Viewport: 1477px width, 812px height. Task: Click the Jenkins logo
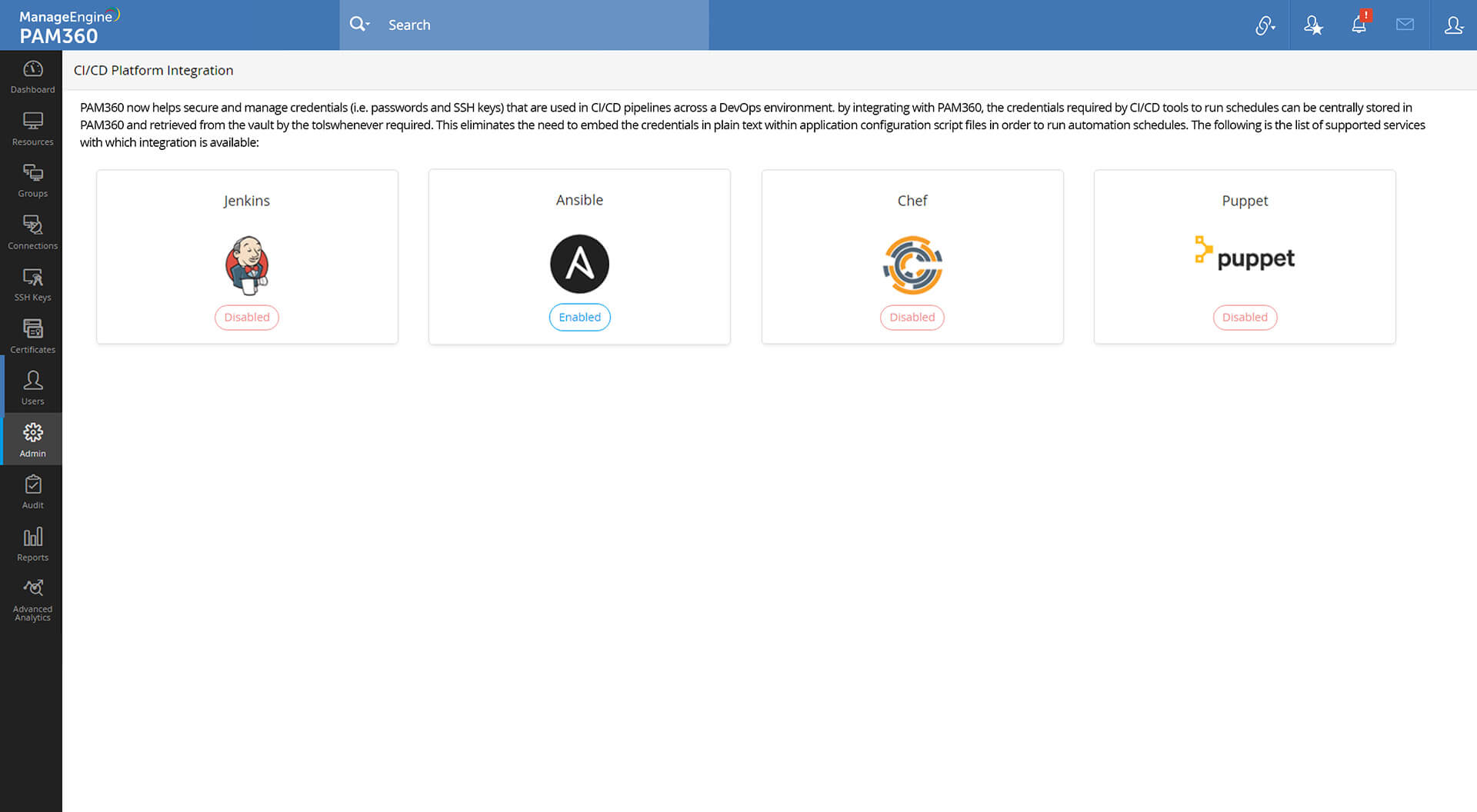(x=247, y=265)
